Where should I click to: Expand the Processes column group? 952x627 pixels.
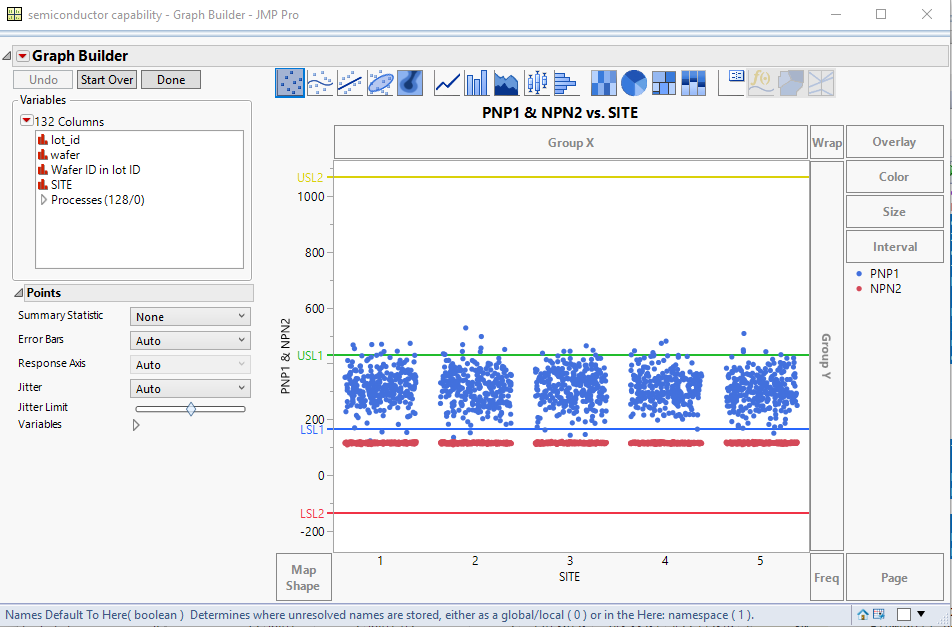43,200
